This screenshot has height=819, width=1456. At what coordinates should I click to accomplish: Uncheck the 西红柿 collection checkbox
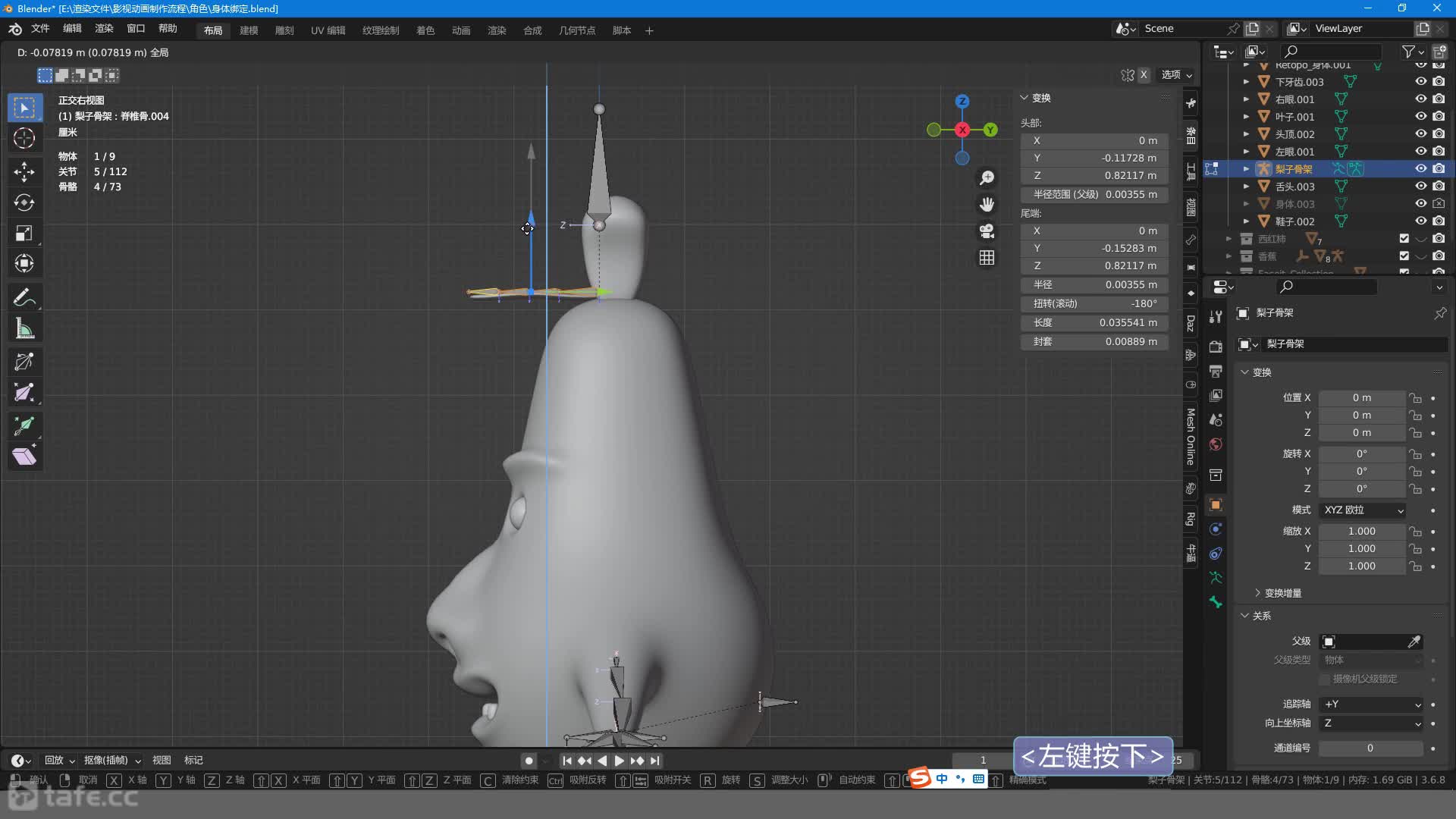tap(1404, 238)
